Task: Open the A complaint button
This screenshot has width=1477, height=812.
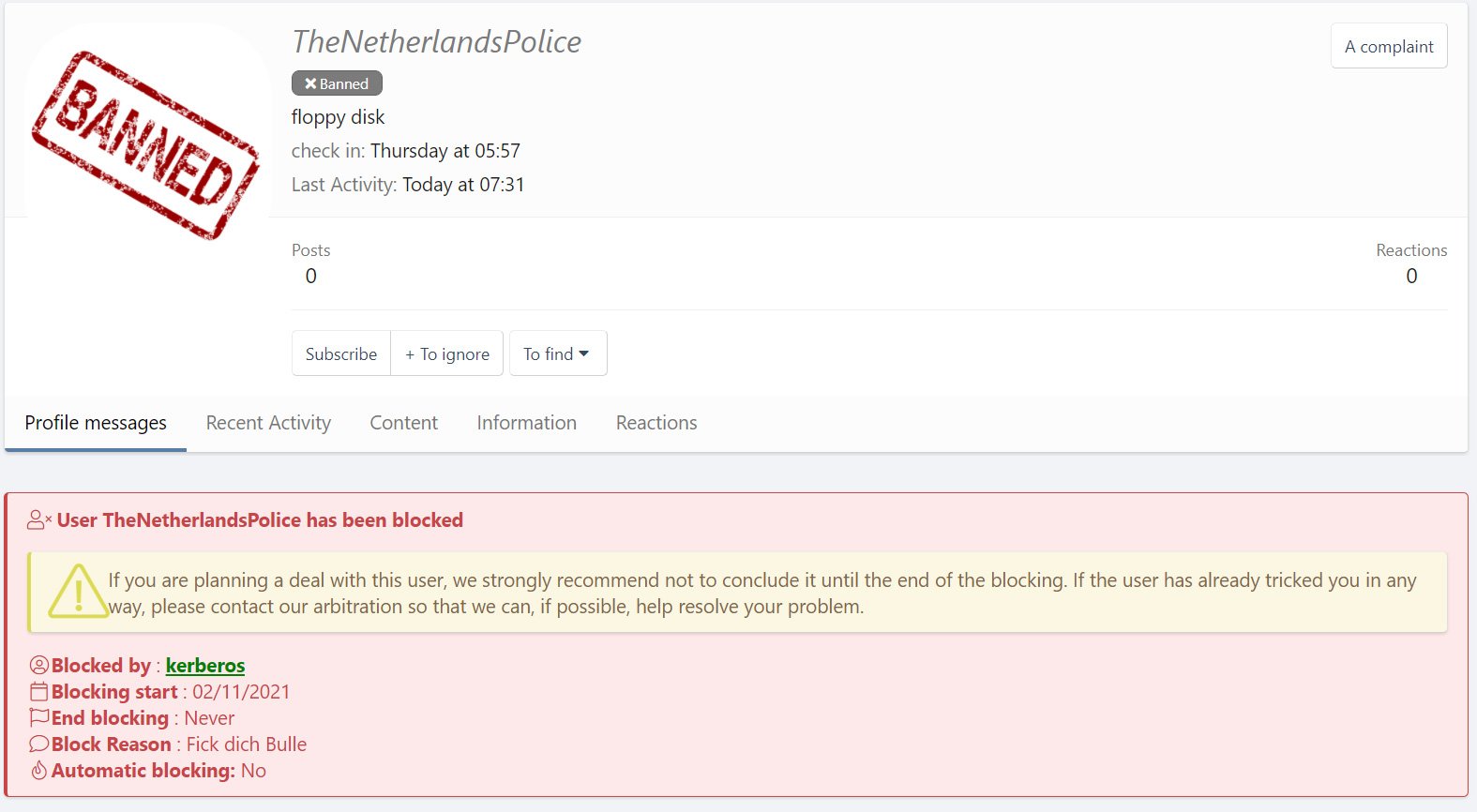Action: coord(1388,47)
